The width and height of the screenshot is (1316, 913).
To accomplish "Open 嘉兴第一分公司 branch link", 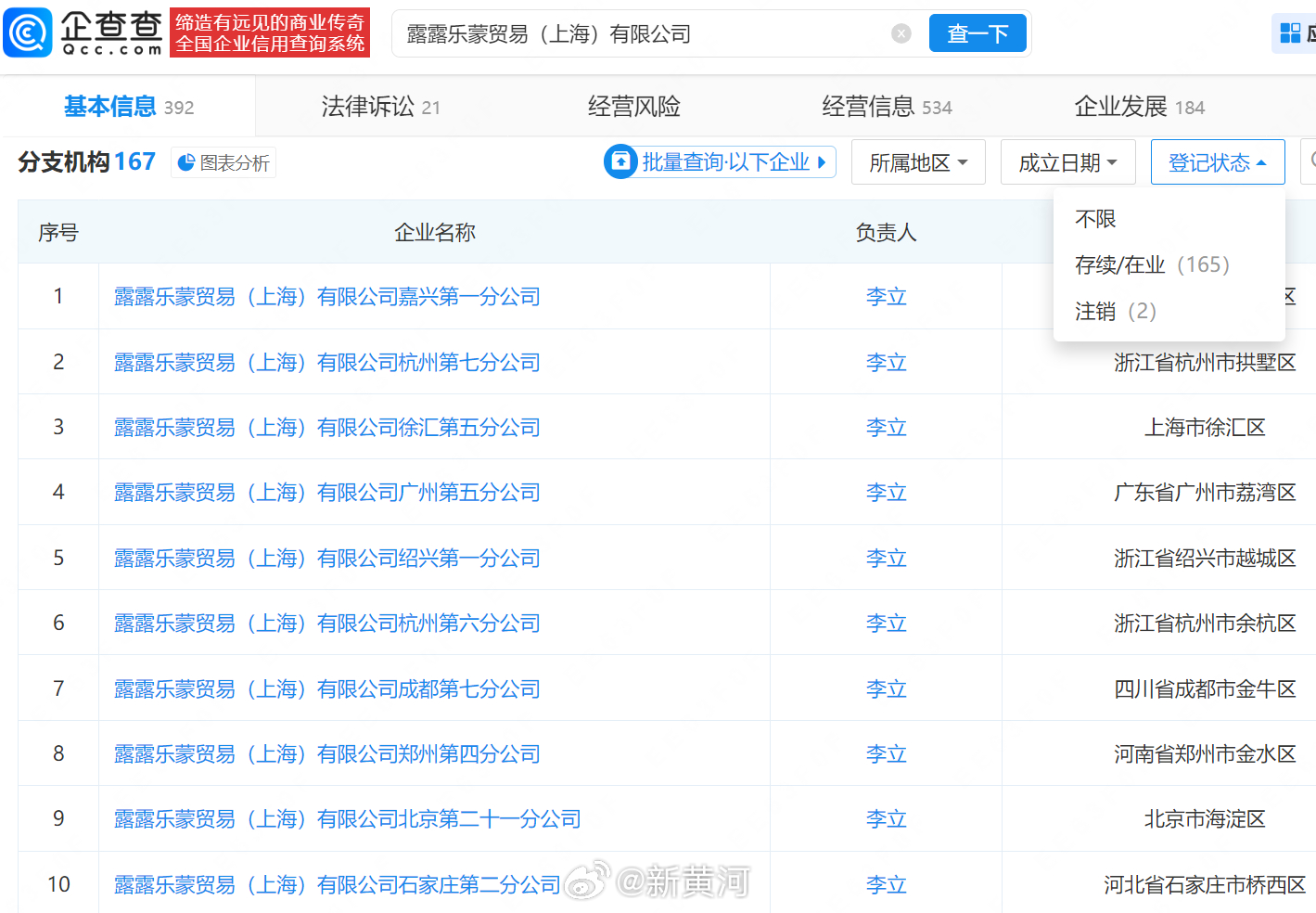I will pos(327,297).
